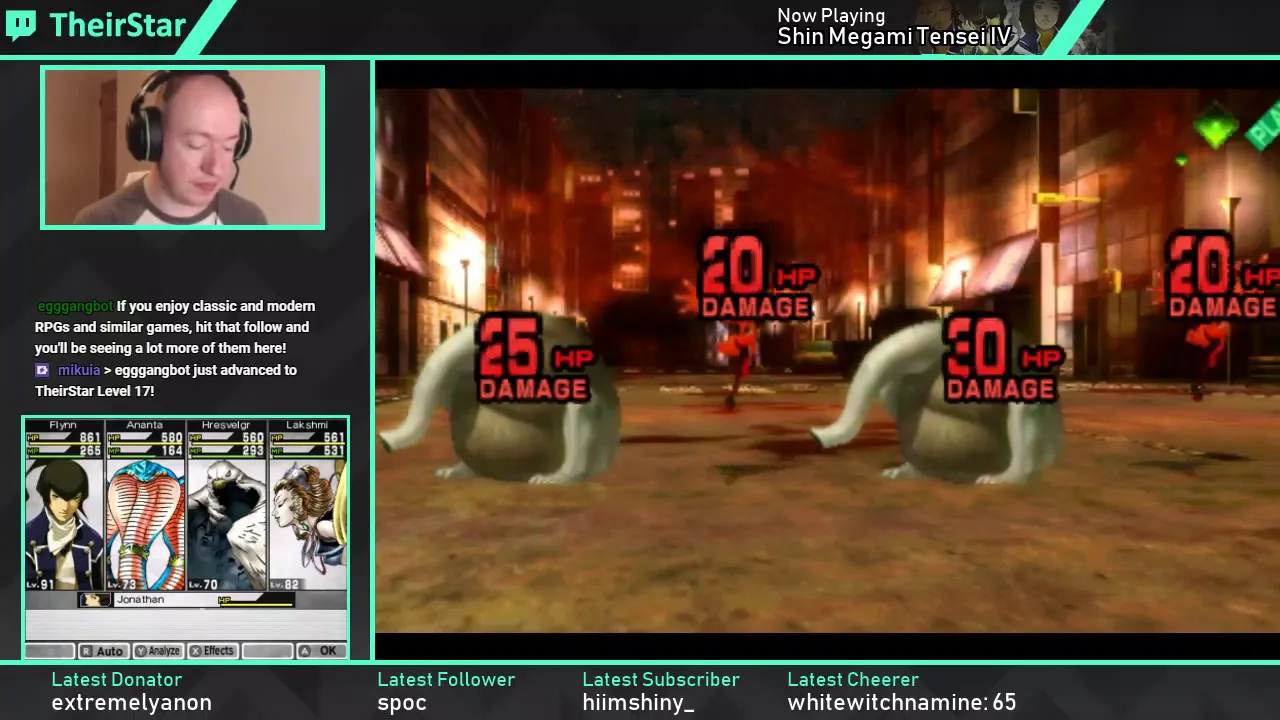Click the streamer's webcam feed
1280x720 pixels.
coord(183,147)
